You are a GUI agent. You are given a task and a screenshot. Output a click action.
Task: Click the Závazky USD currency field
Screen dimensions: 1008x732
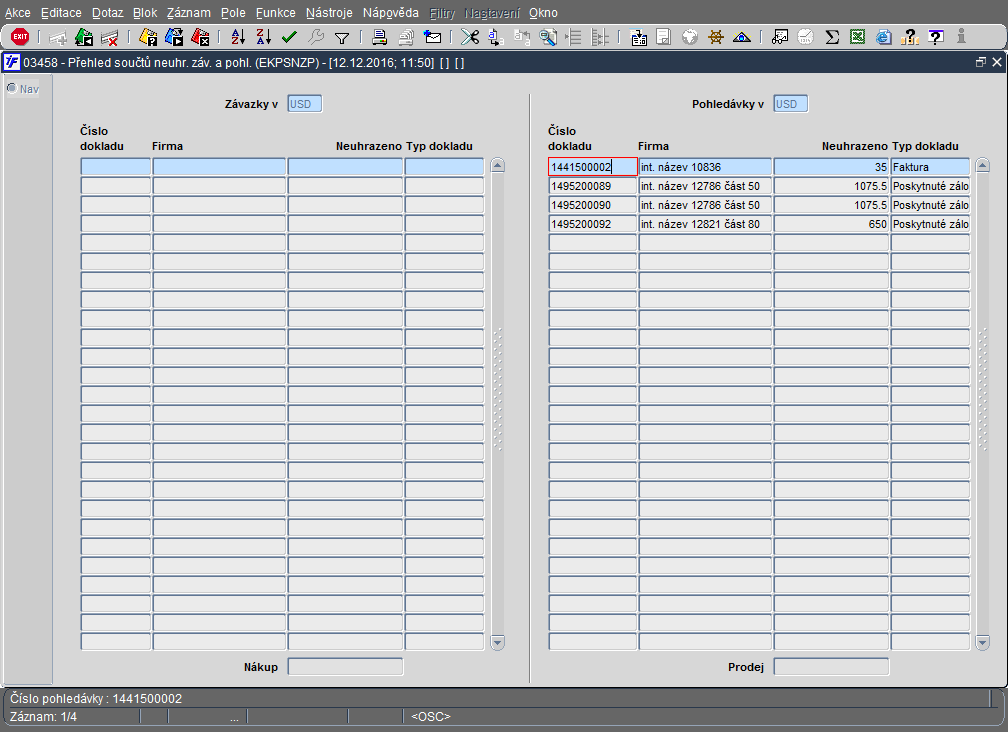tap(305, 104)
